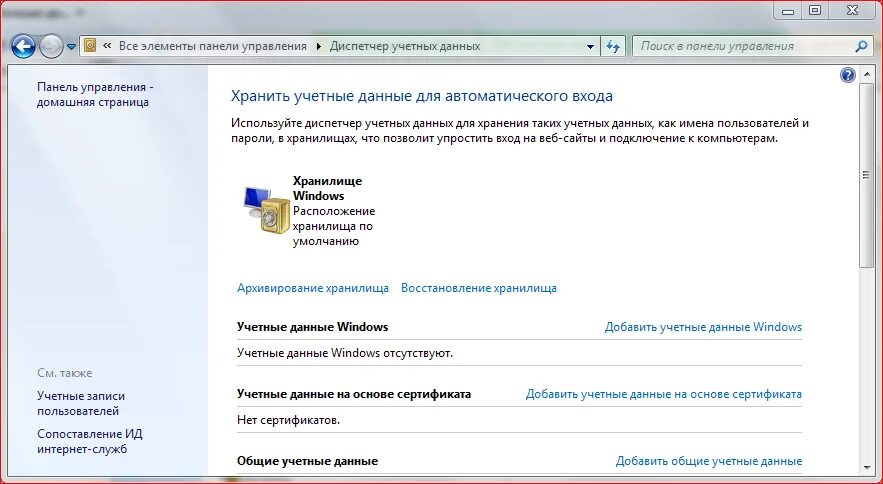Click "Добавить учетные данные Windows" link
This screenshot has height=484, width=883.
click(703, 327)
